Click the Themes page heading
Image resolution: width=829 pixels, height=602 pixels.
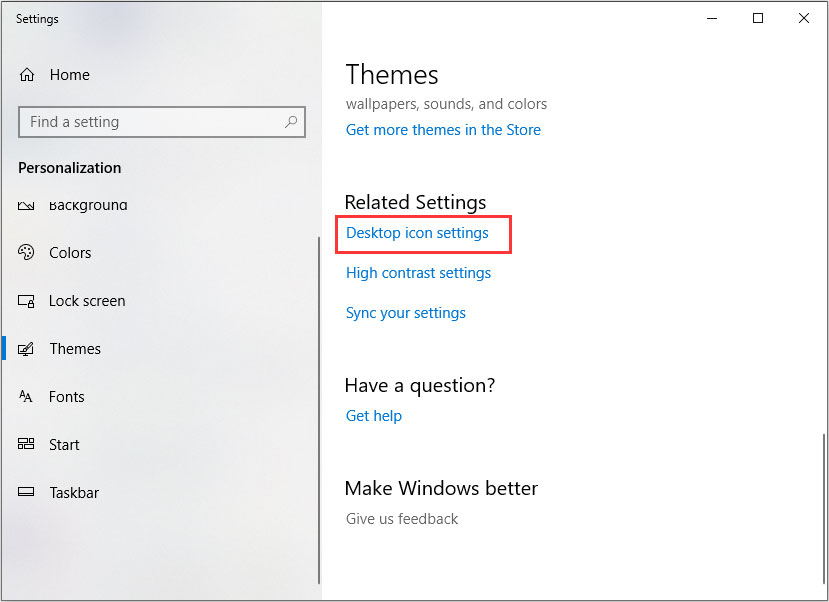(x=392, y=75)
